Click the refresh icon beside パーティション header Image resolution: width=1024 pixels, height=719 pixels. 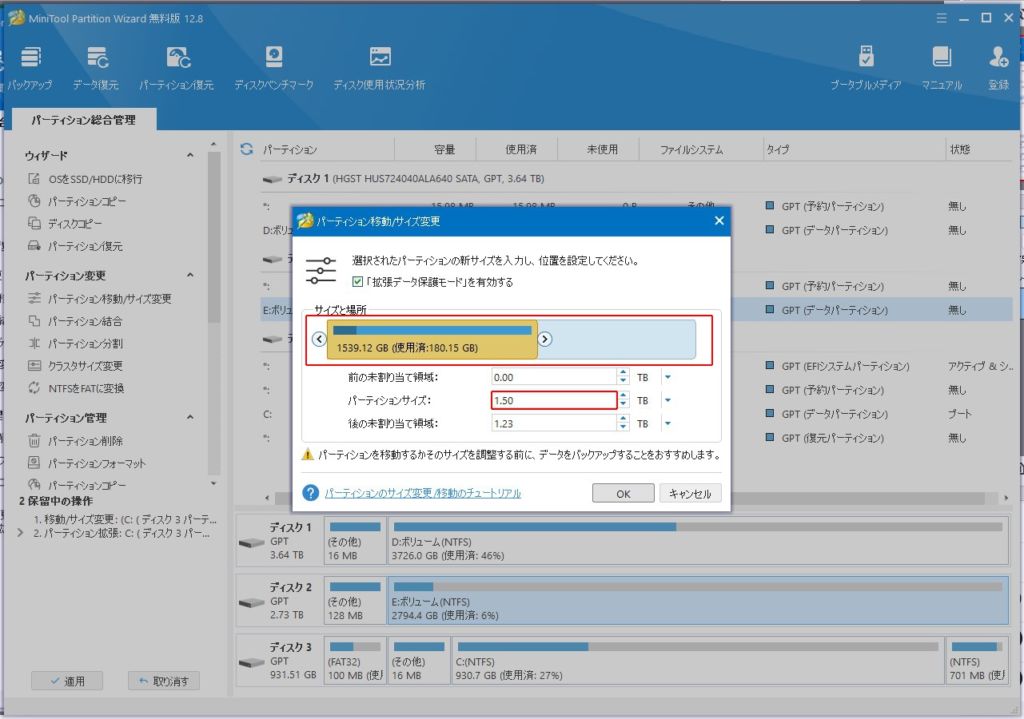coord(246,150)
